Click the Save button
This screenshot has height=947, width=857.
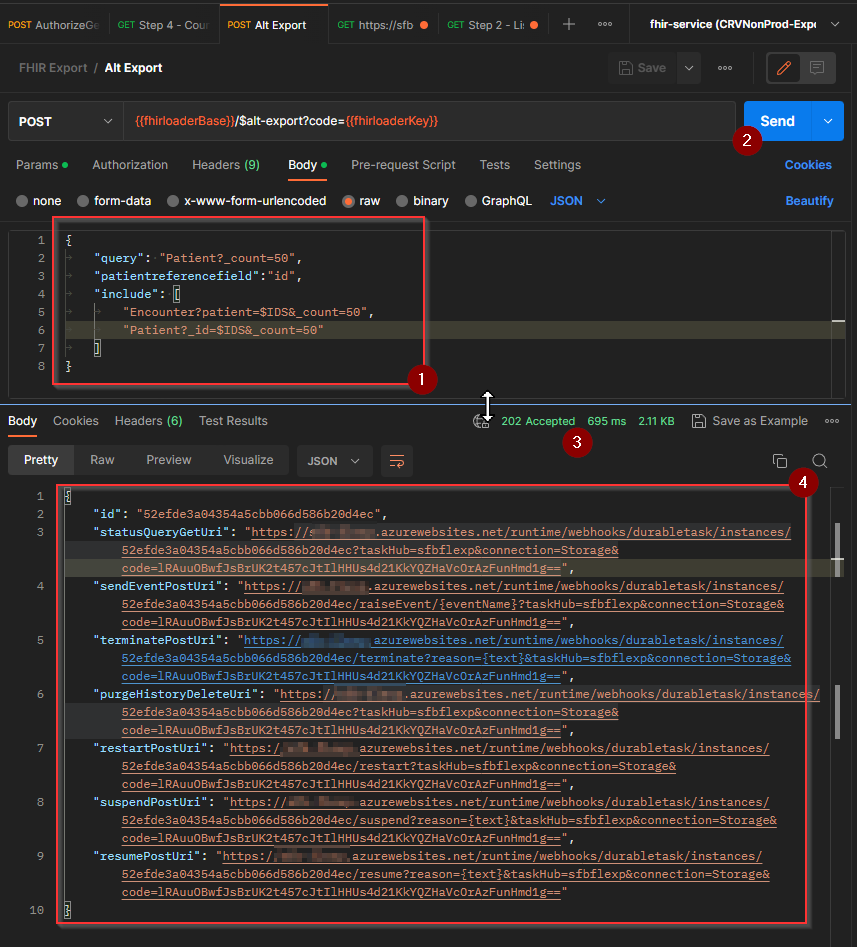643,68
